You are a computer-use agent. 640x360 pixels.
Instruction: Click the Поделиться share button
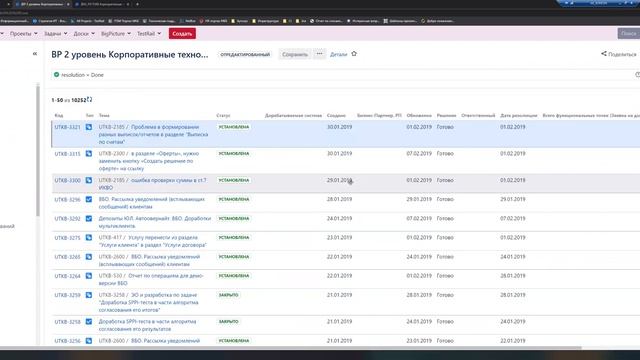[619, 54]
